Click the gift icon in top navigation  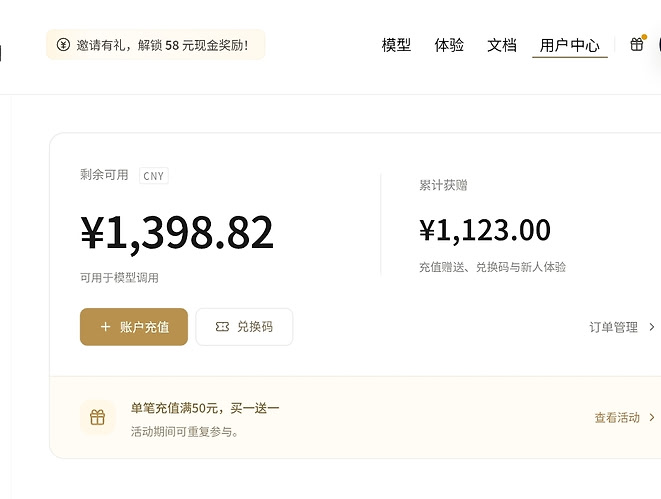pyautogui.click(x=637, y=44)
